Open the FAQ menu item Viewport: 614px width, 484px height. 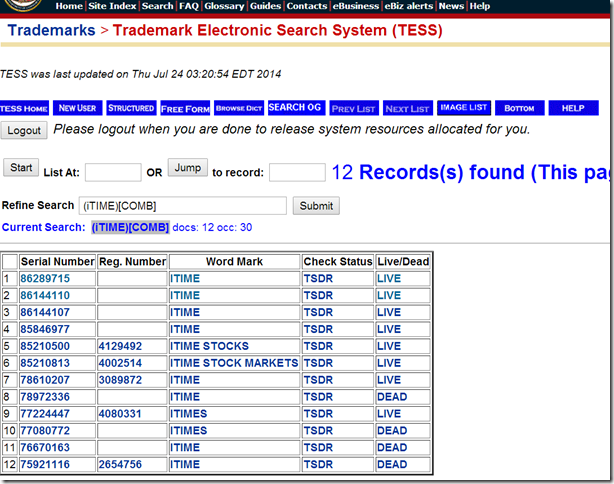[x=189, y=6]
